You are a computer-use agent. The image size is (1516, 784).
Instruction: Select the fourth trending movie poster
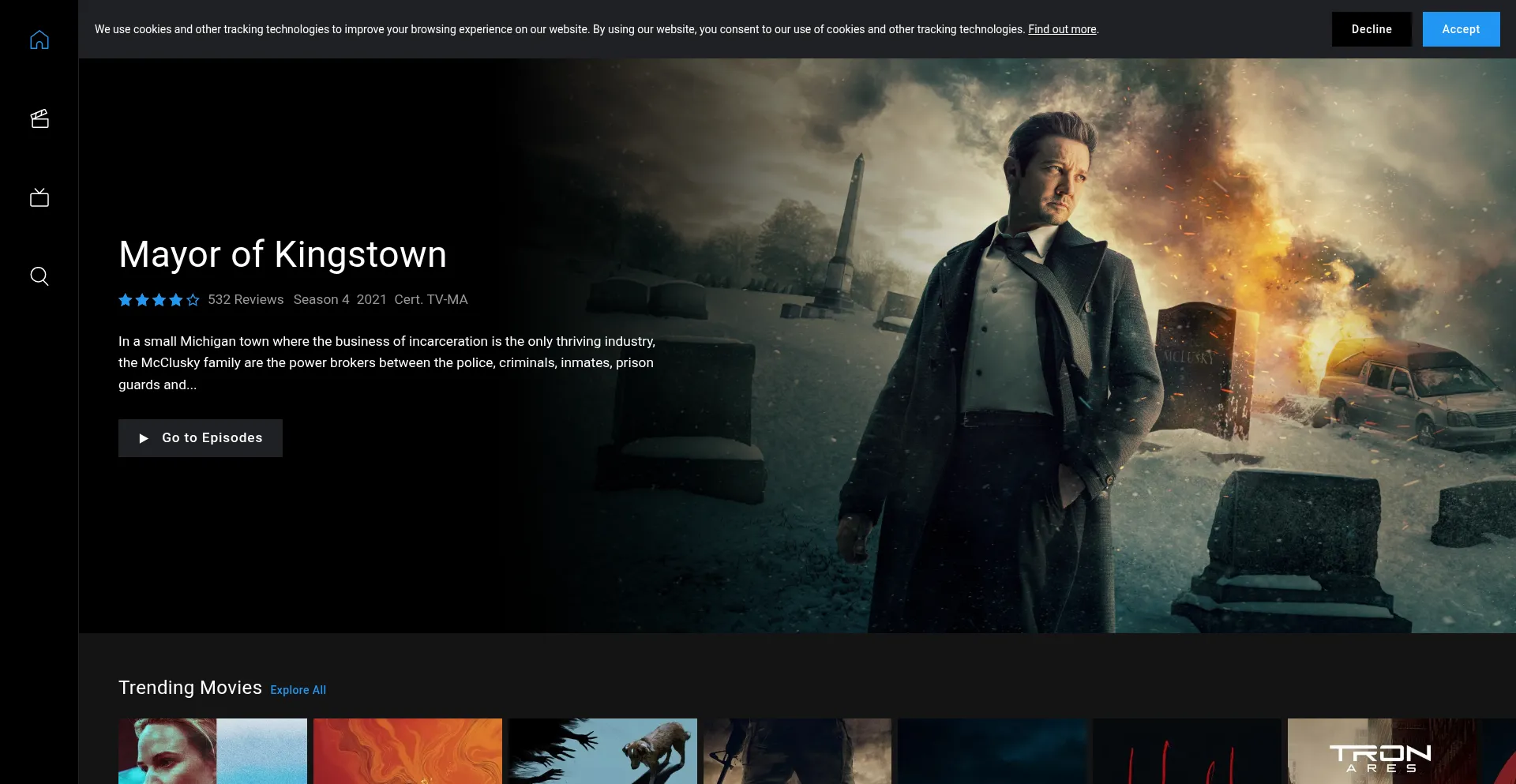point(797,751)
